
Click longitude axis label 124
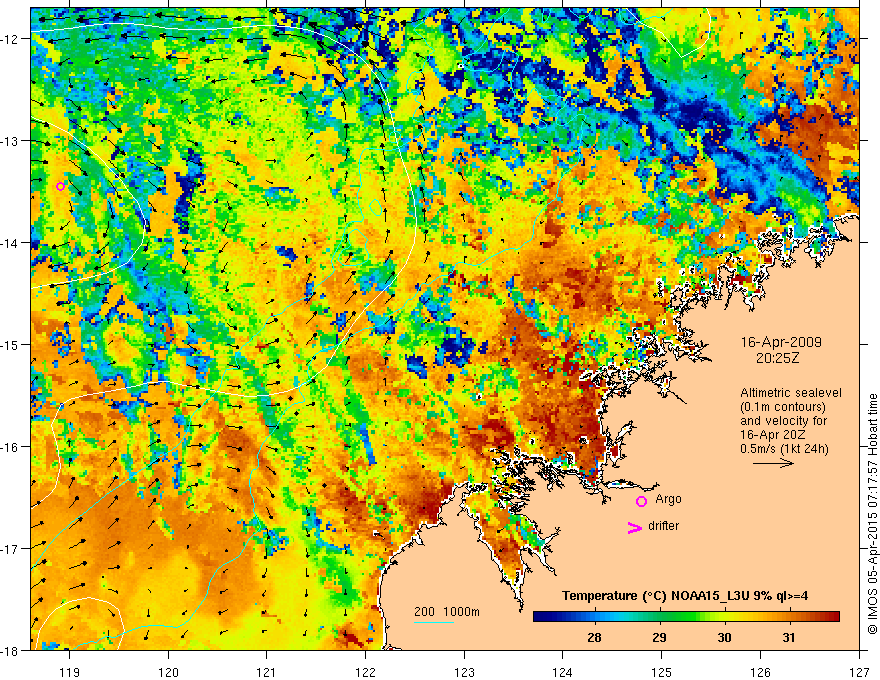(x=562, y=672)
